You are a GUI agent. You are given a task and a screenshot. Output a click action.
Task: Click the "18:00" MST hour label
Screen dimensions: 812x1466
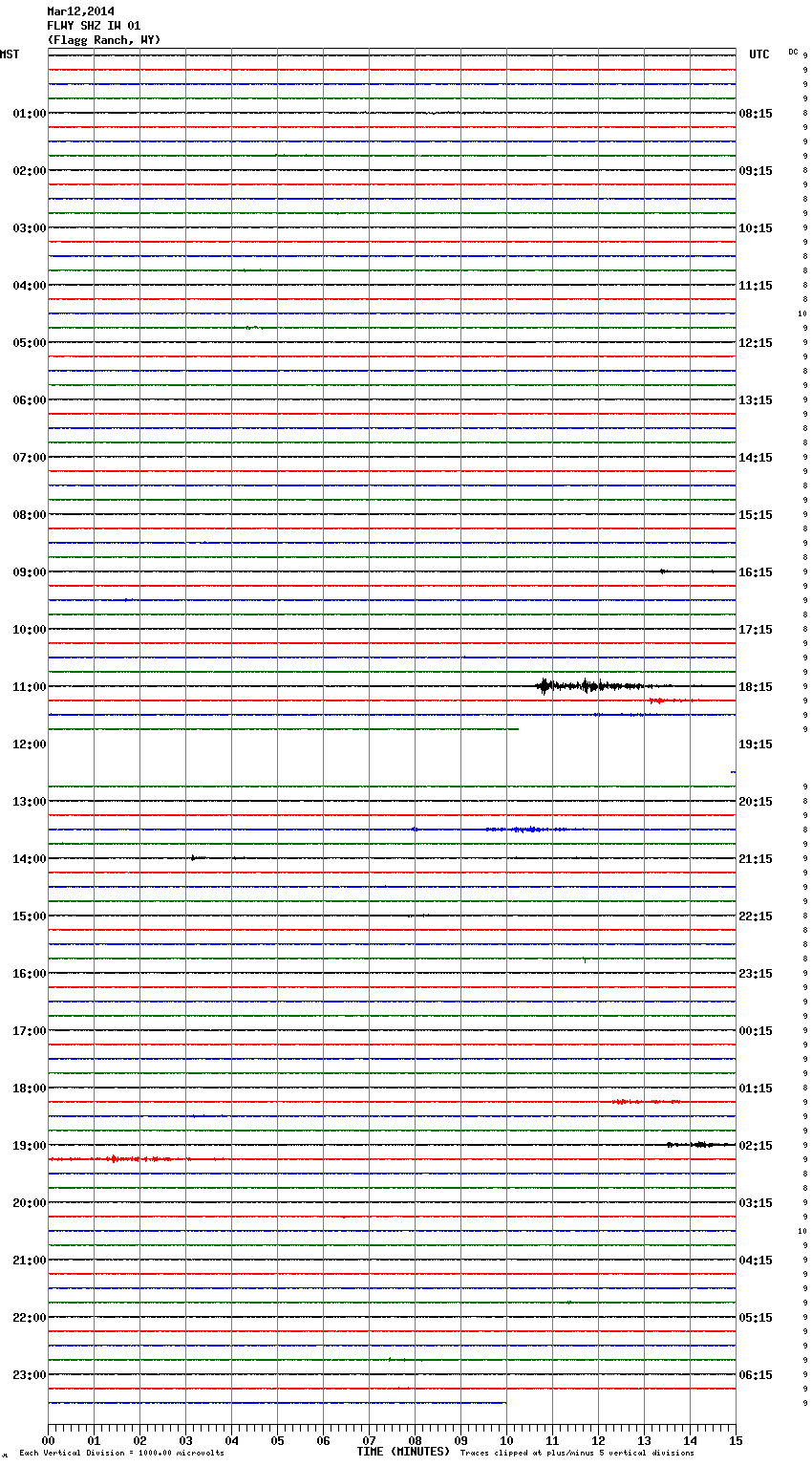point(29,1089)
